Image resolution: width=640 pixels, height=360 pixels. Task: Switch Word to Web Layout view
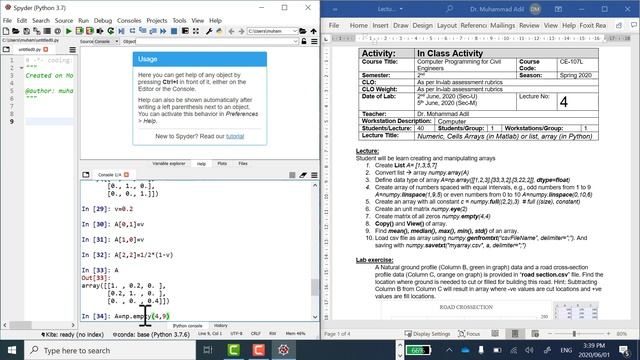pos(535,334)
